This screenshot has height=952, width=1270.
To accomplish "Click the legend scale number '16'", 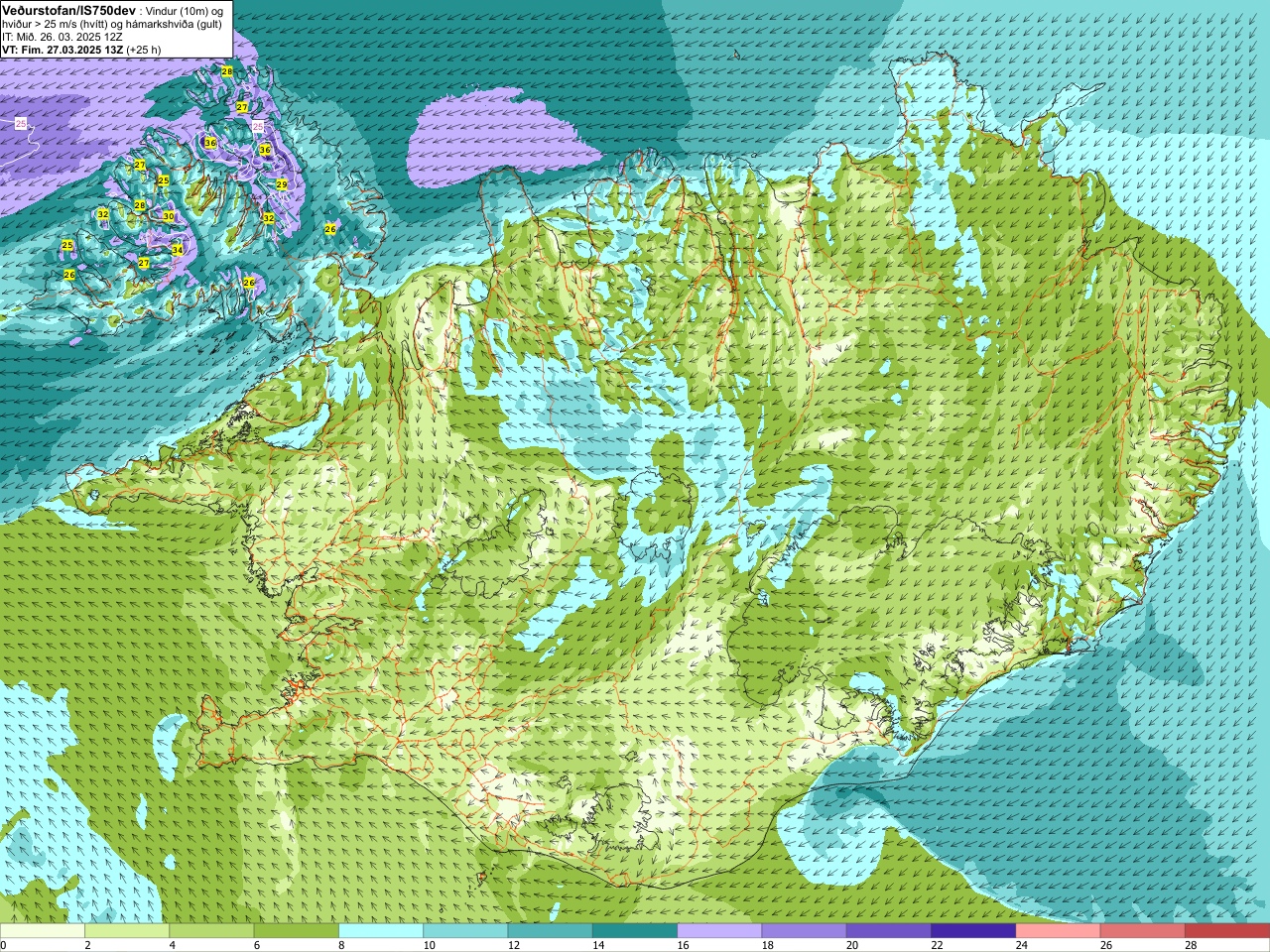I will (x=684, y=945).
